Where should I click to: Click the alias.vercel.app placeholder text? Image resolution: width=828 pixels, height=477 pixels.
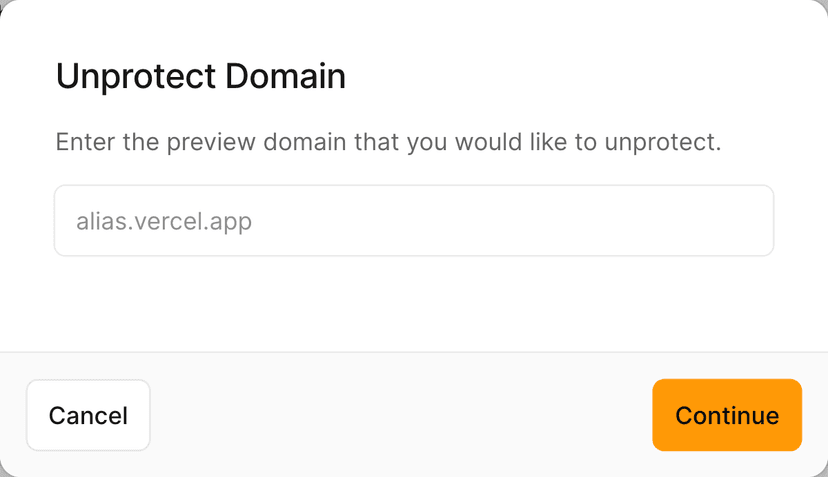pos(164,221)
